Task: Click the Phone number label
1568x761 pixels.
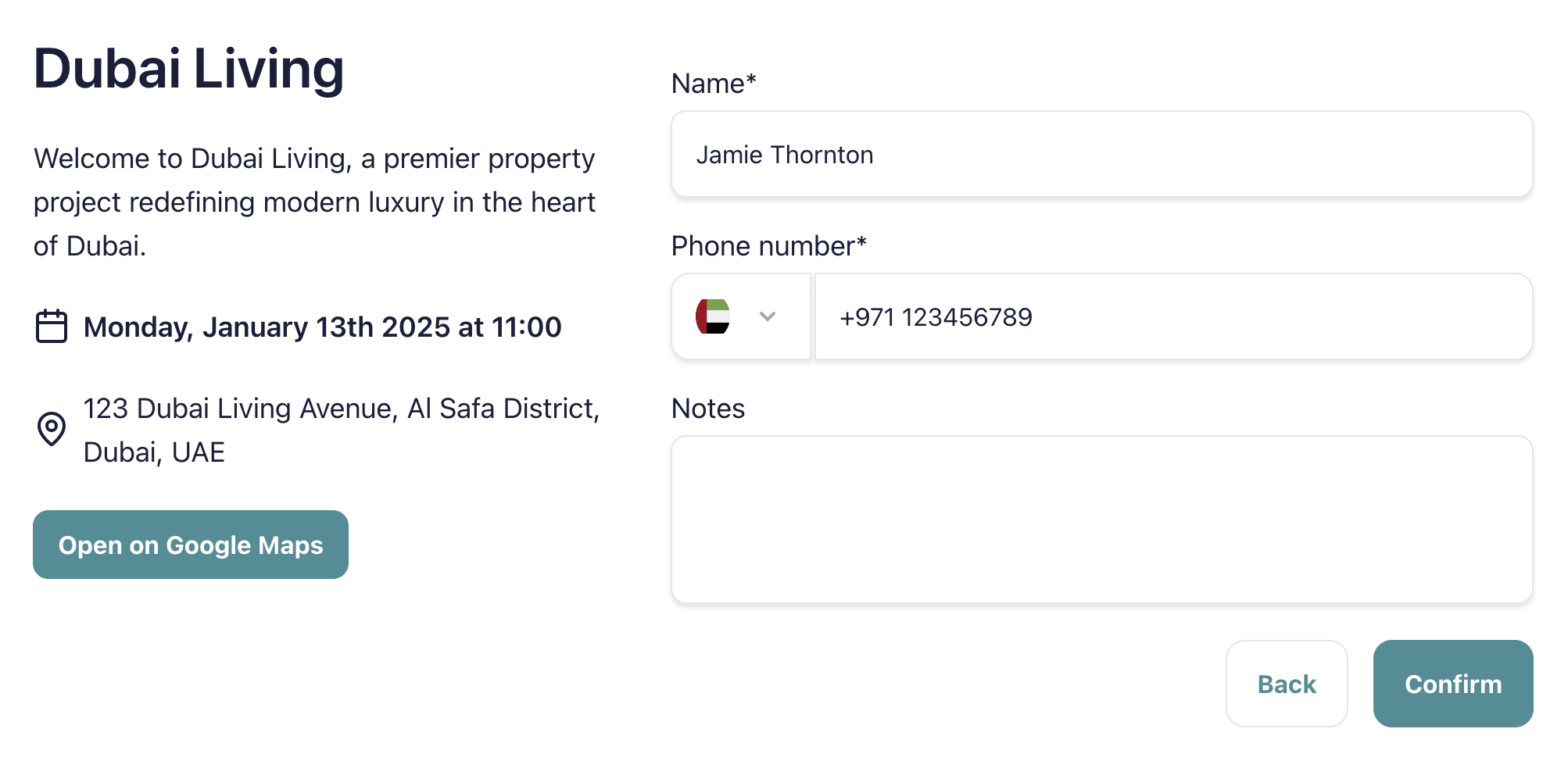Action: point(762,246)
